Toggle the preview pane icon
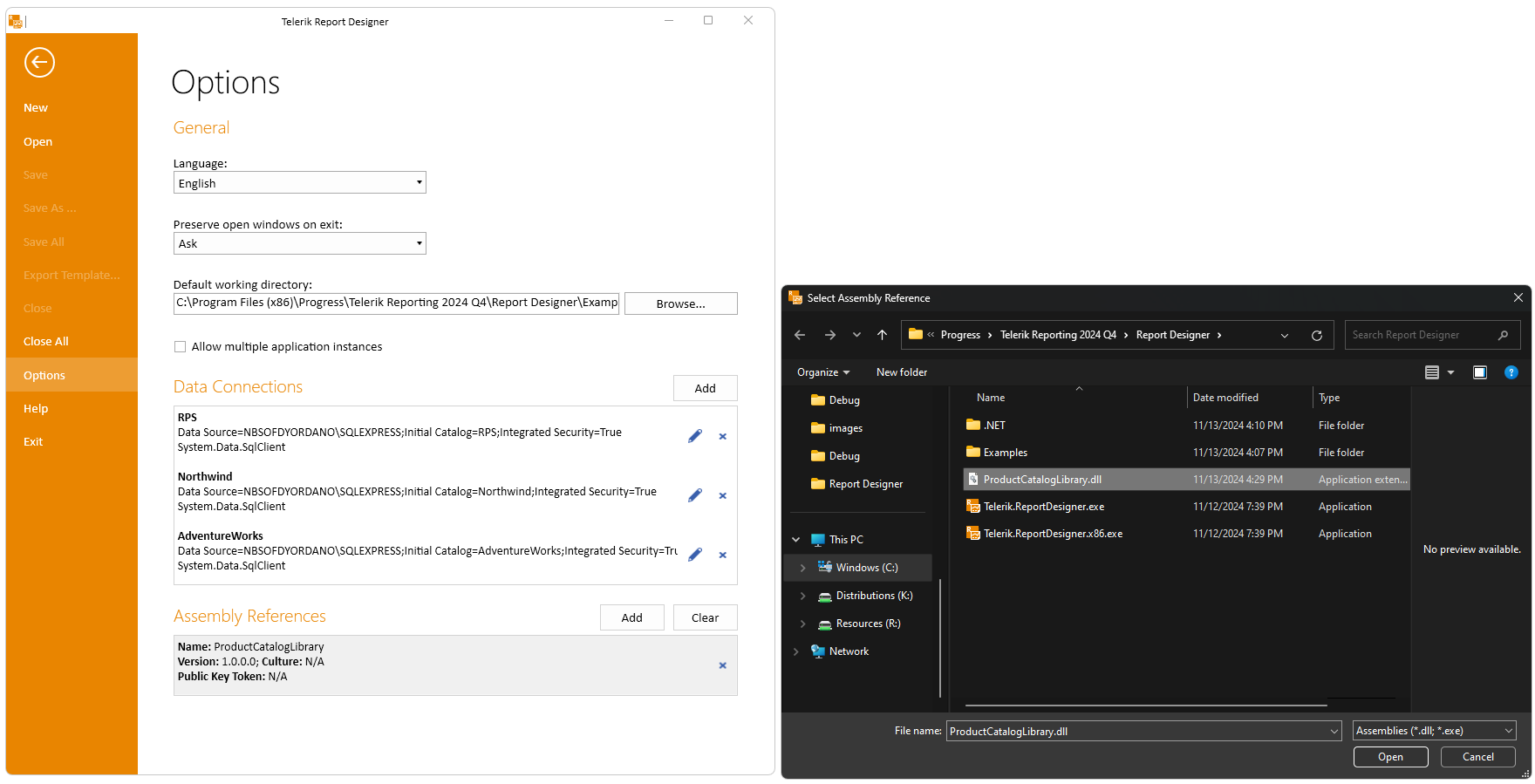Screen dimensions: 1535x784 [x=1479, y=372]
